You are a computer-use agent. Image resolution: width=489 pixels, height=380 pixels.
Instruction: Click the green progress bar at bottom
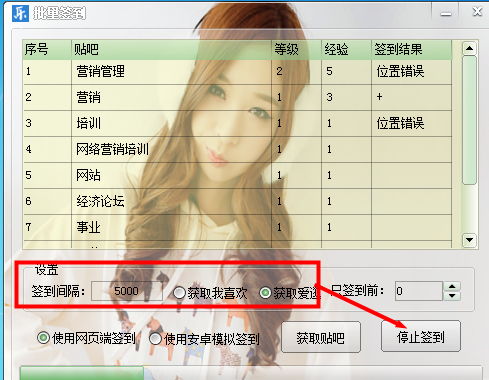point(82,373)
